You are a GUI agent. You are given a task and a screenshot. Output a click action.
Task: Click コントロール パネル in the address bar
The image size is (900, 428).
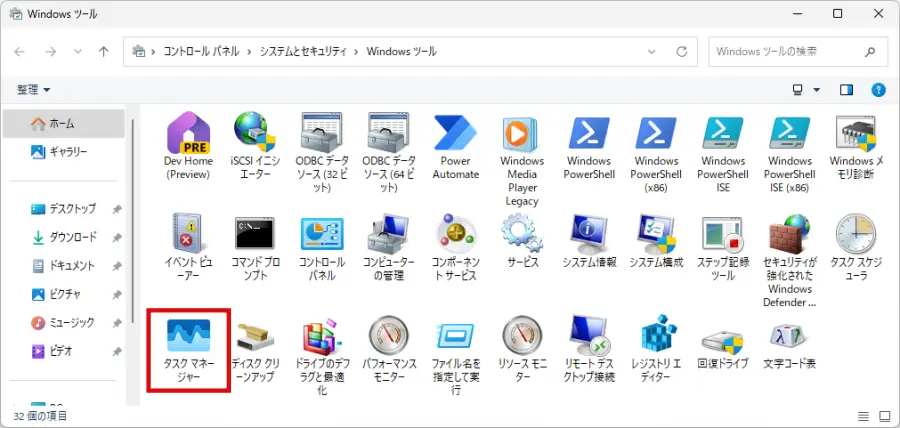pyautogui.click(x=201, y=52)
